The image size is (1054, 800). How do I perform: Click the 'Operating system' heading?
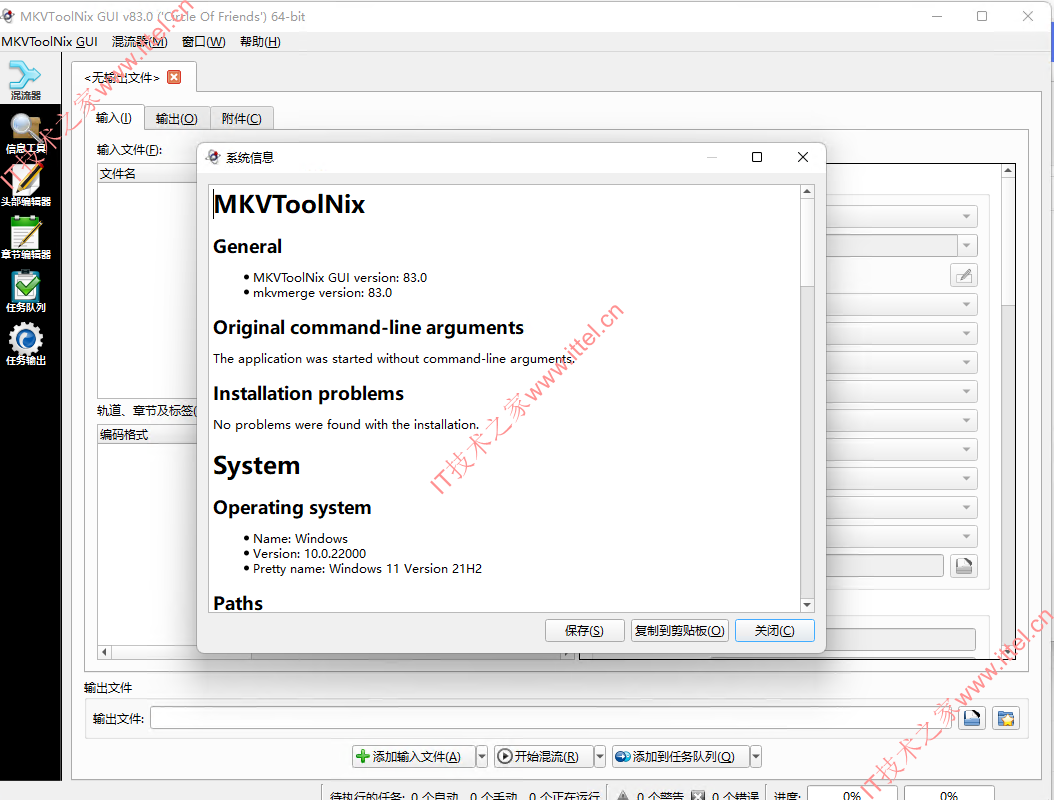[292, 508]
